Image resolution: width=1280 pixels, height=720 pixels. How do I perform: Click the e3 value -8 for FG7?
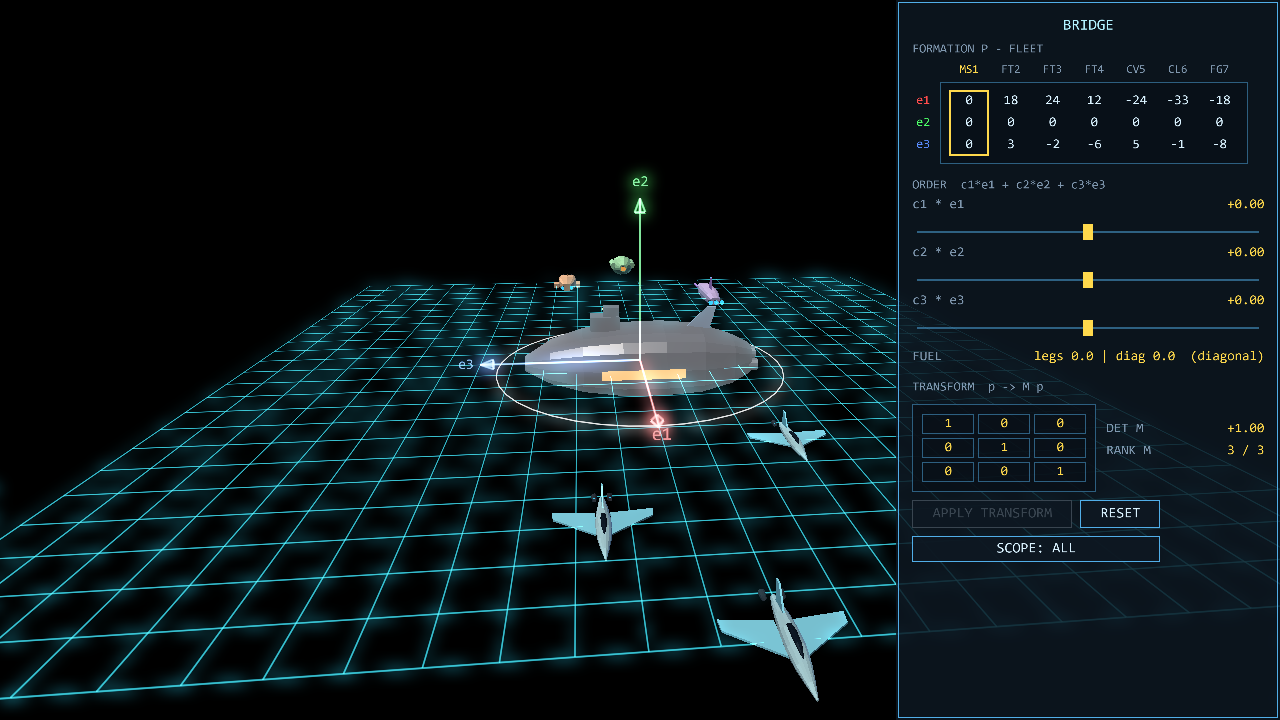[x=1219, y=144]
